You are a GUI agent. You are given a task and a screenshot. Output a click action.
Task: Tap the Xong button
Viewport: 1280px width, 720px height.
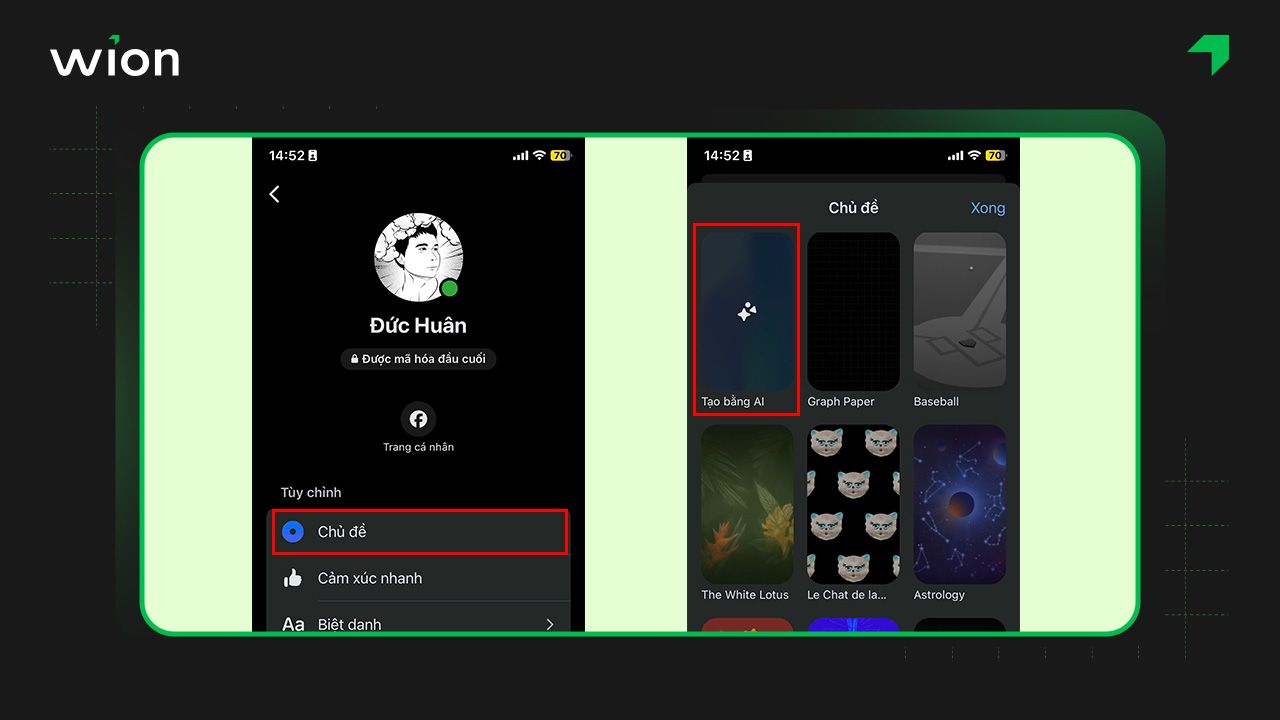[987, 208]
